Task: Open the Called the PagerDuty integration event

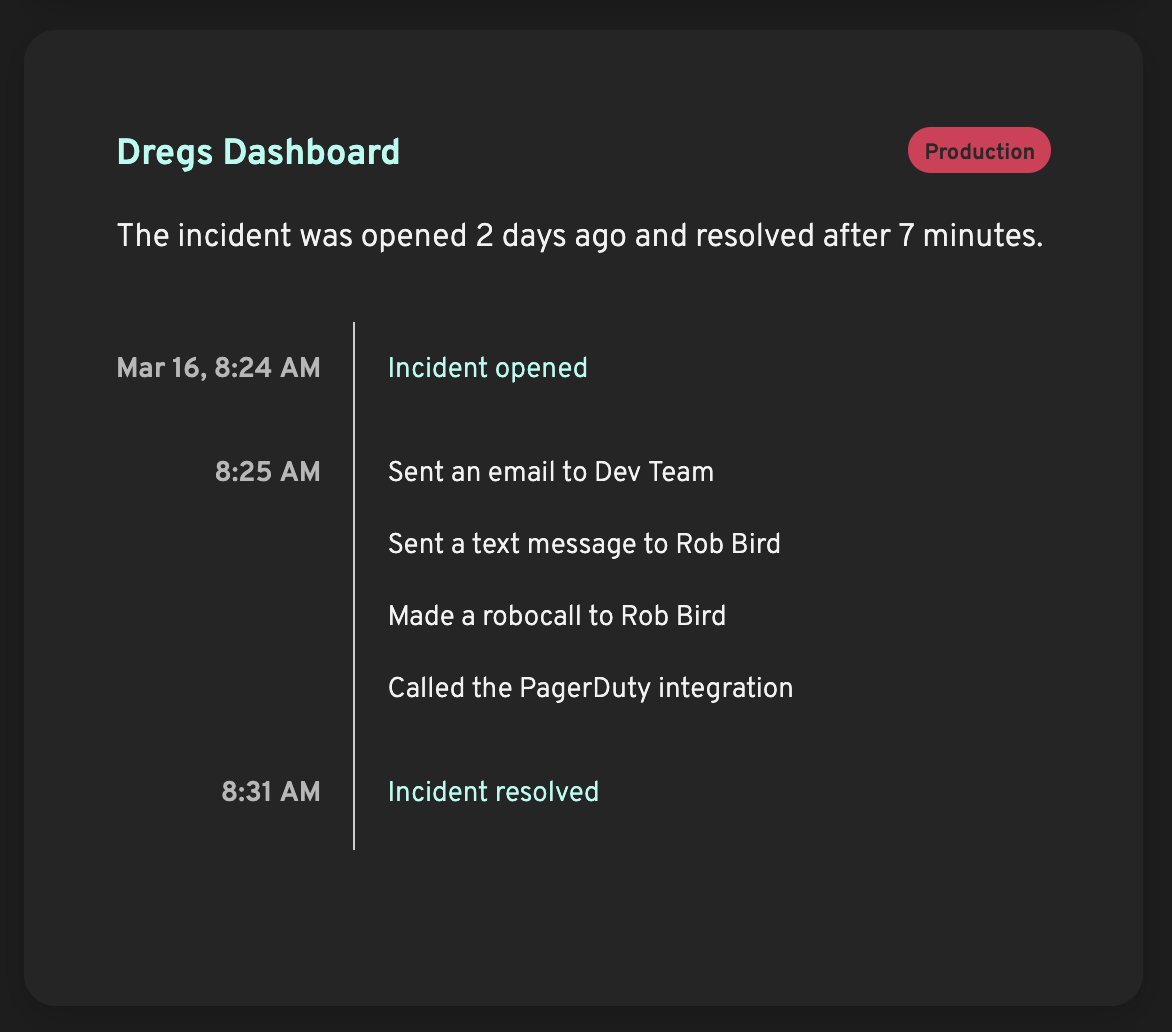Action: 590,687
